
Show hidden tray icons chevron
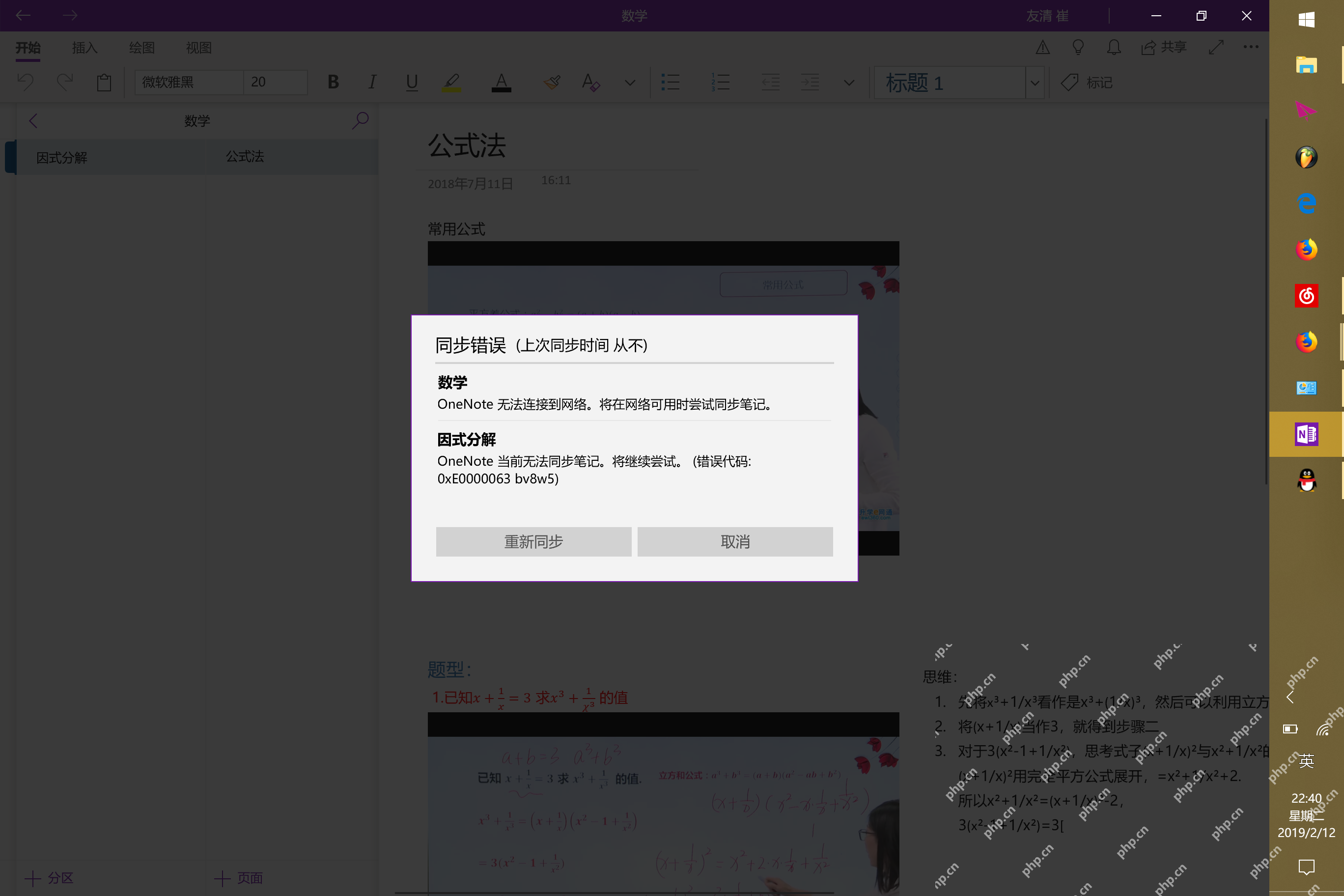coord(1289,697)
